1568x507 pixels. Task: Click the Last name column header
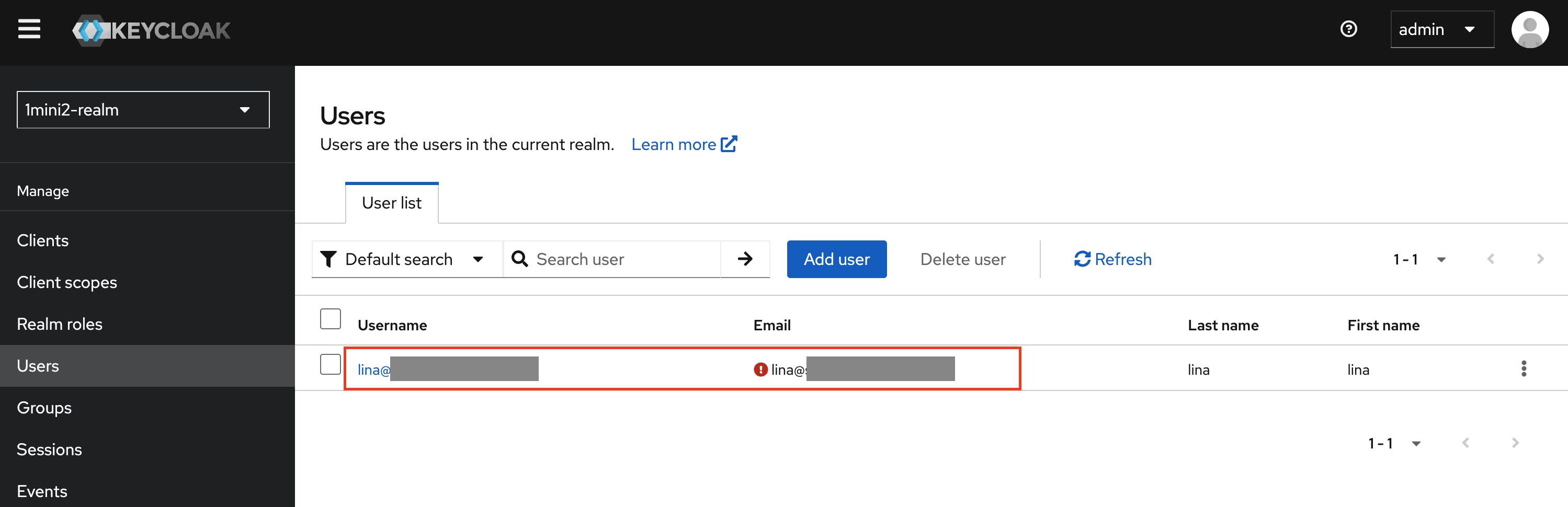pyautogui.click(x=1223, y=326)
